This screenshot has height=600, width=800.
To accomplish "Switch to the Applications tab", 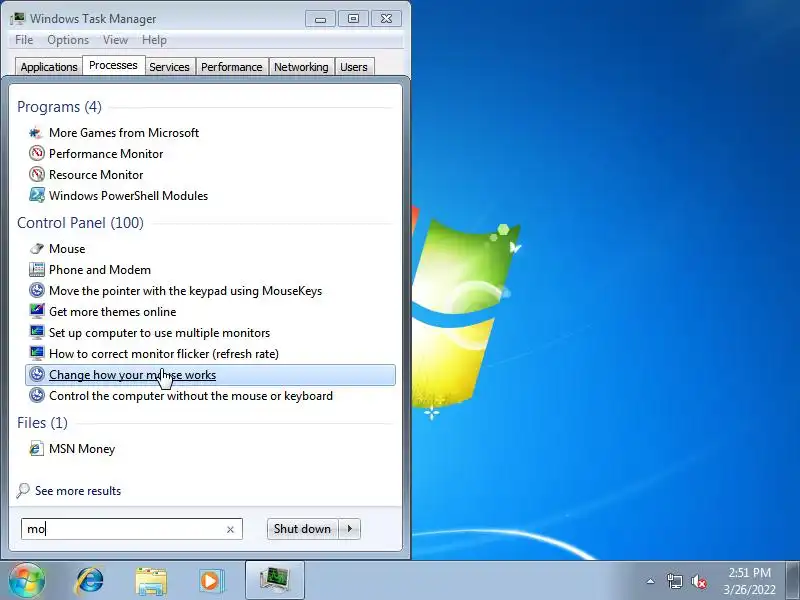I will click(x=49, y=67).
